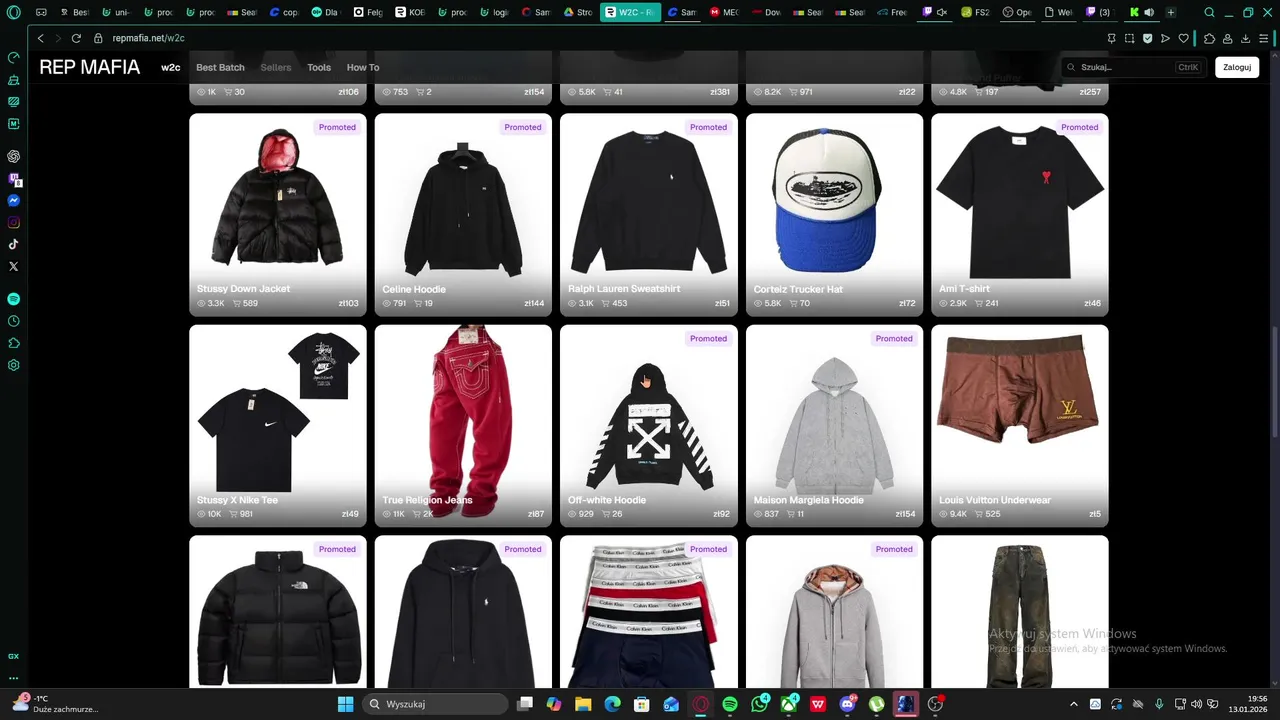
Task: Search open tabs magnifier icon
Action: click(1210, 13)
